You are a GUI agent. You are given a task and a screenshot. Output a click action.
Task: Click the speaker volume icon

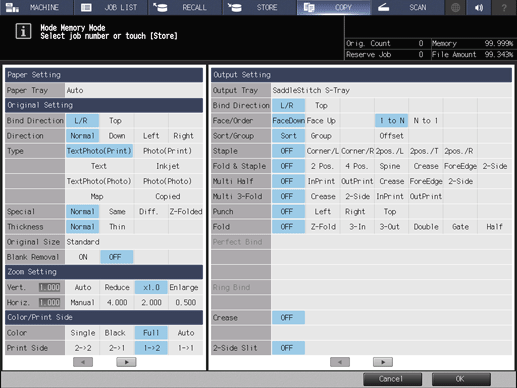[479, 7]
